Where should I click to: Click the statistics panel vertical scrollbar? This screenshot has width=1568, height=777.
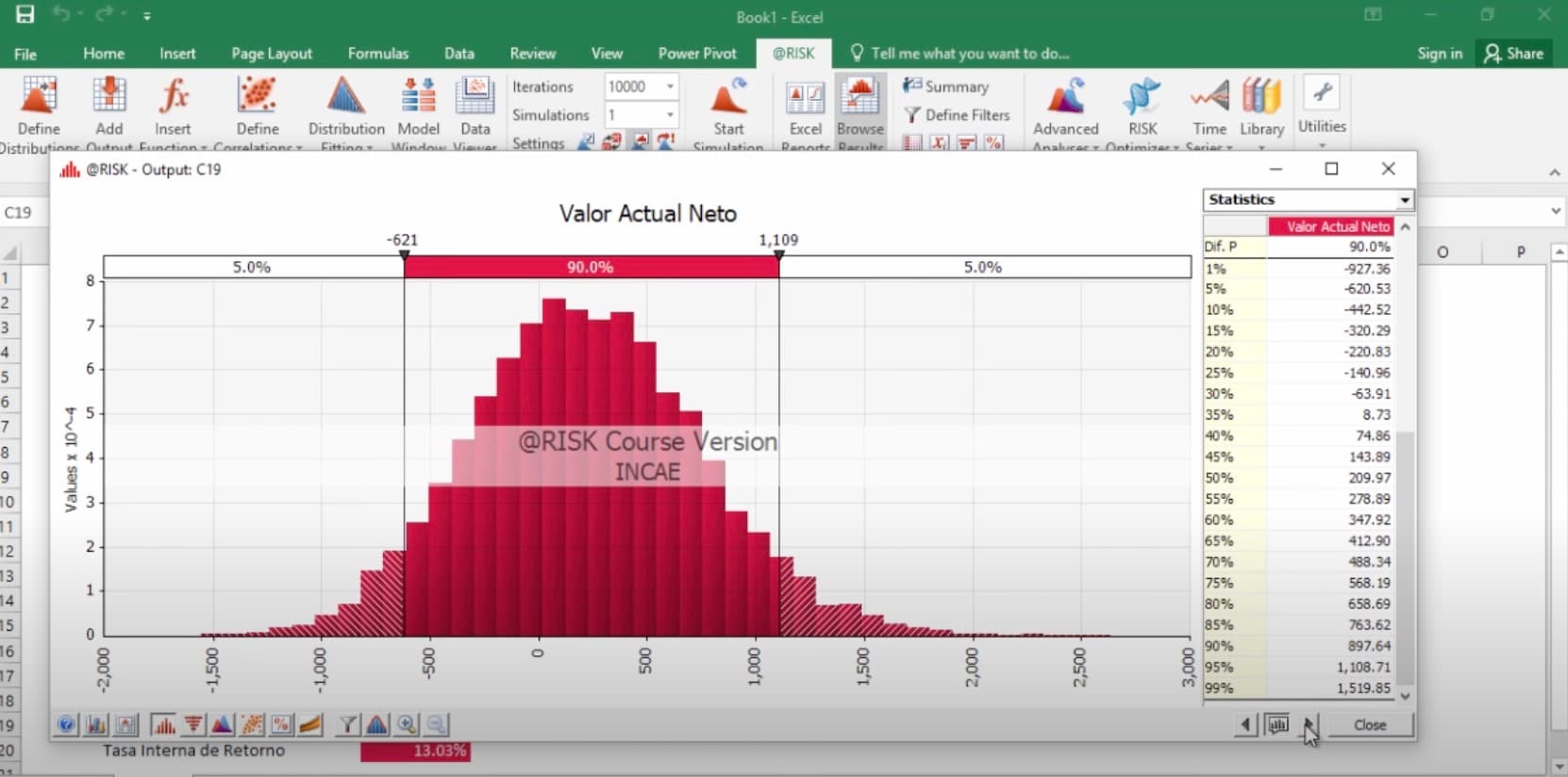pos(1405,556)
